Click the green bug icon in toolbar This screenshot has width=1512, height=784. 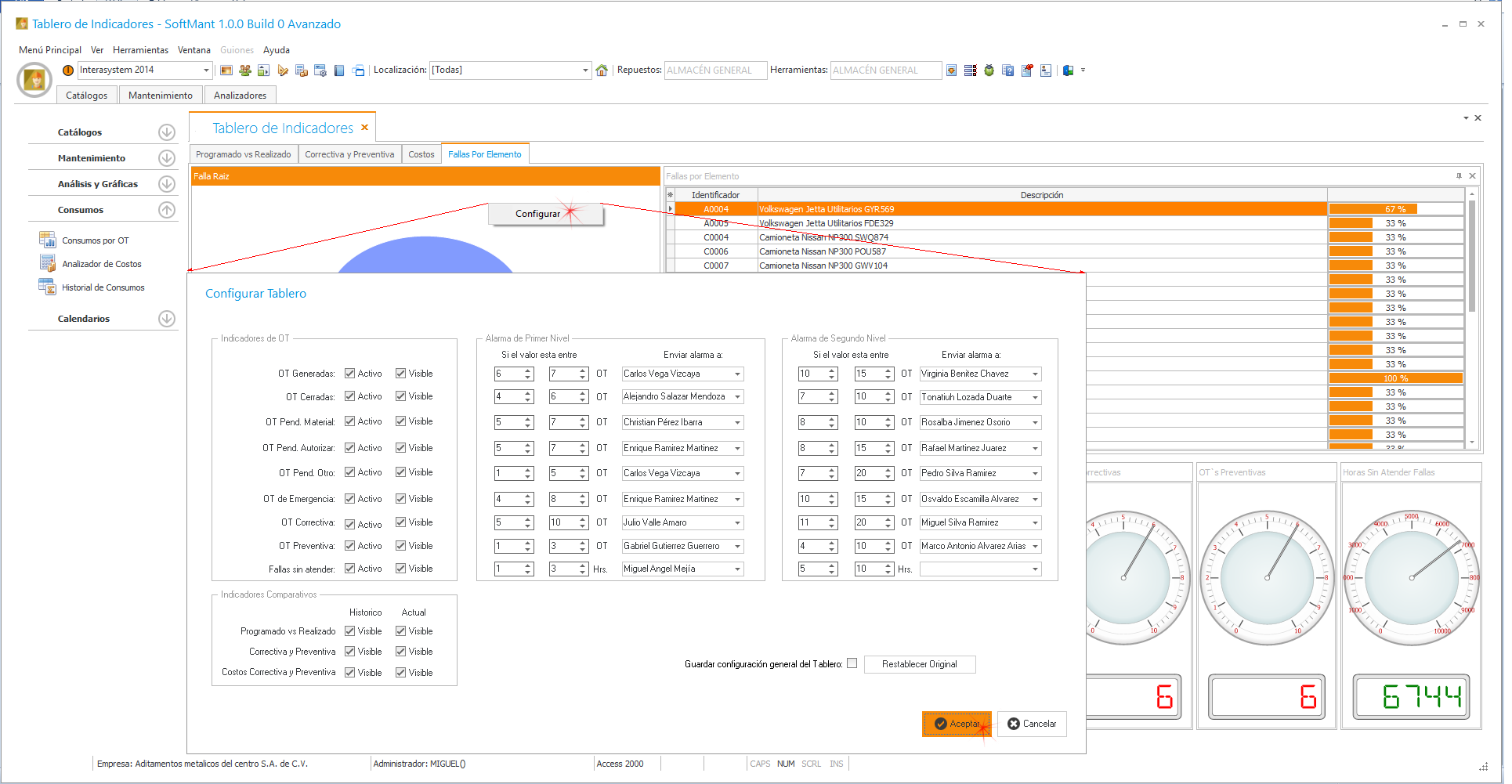(989, 70)
